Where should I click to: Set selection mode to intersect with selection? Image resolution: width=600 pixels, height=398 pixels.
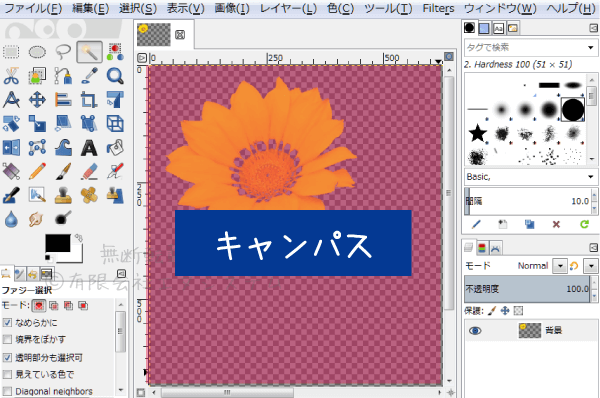pyautogui.click(x=83, y=305)
